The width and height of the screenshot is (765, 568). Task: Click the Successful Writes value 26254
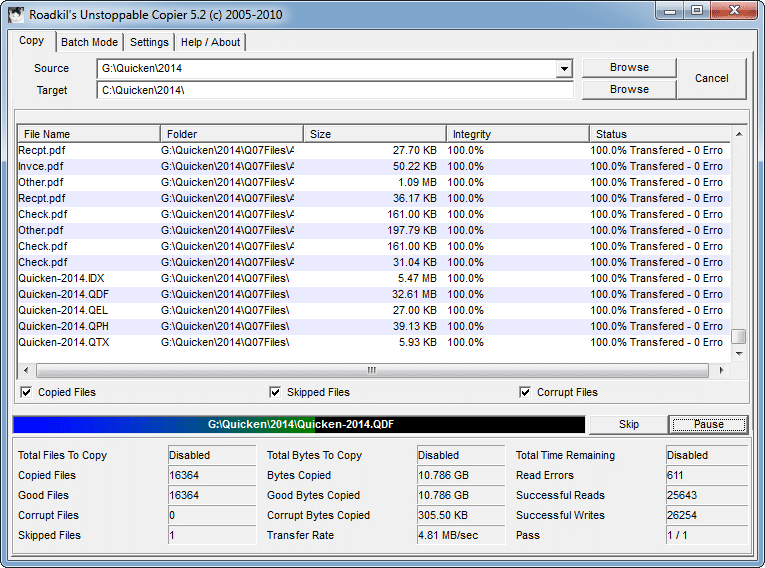pos(706,515)
